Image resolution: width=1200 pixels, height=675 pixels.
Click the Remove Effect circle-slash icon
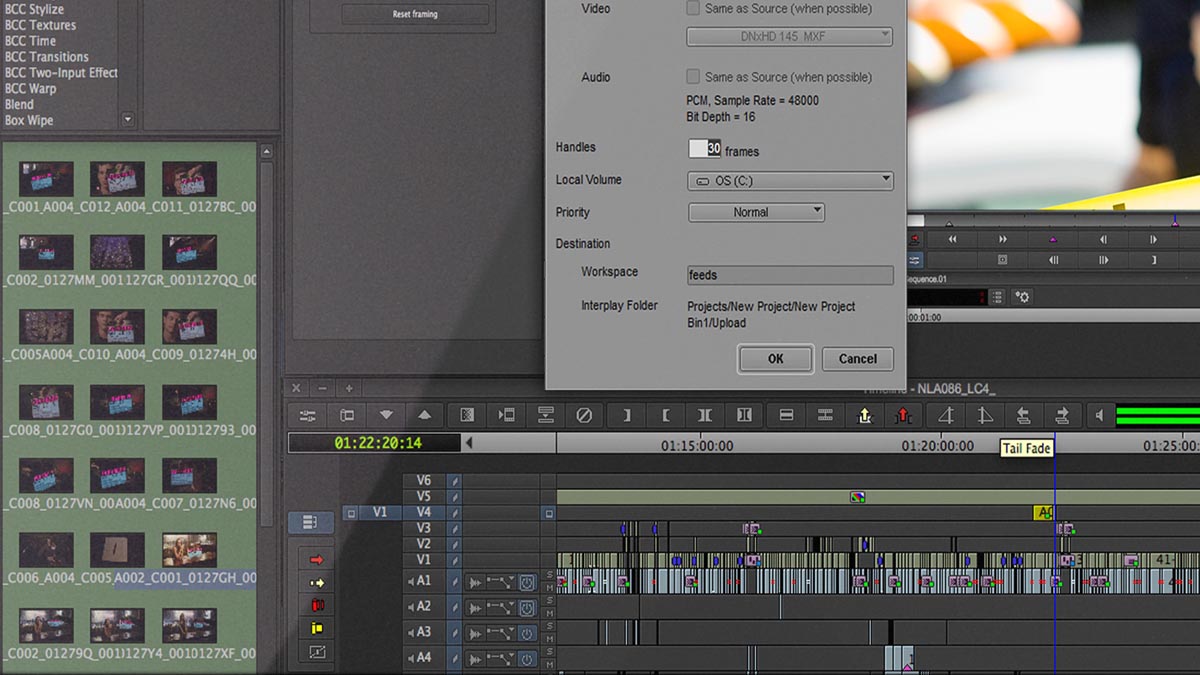[x=585, y=415]
